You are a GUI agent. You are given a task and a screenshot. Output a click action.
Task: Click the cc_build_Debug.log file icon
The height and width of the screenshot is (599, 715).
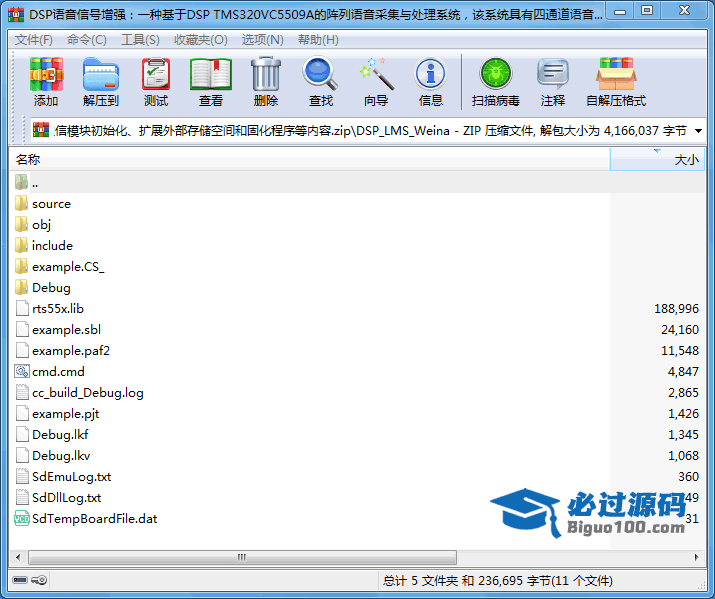click(x=22, y=392)
